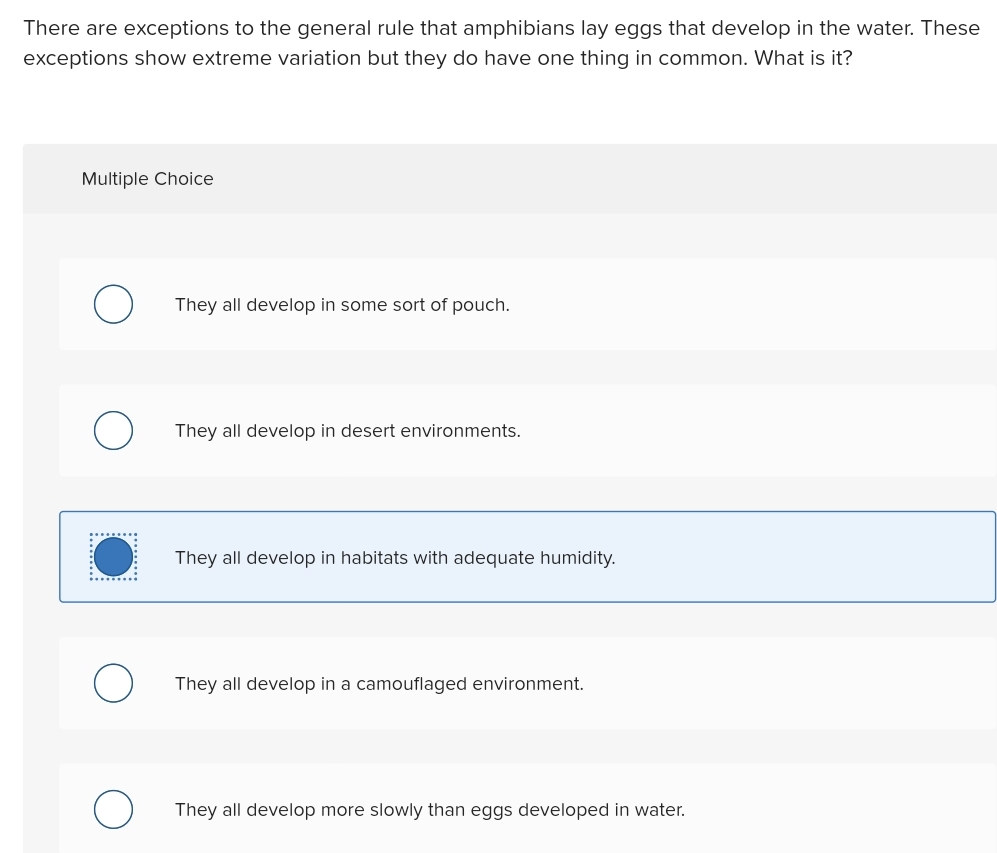Deselect the currently selected humidity option
The height and width of the screenshot is (853, 997).
tap(113, 557)
